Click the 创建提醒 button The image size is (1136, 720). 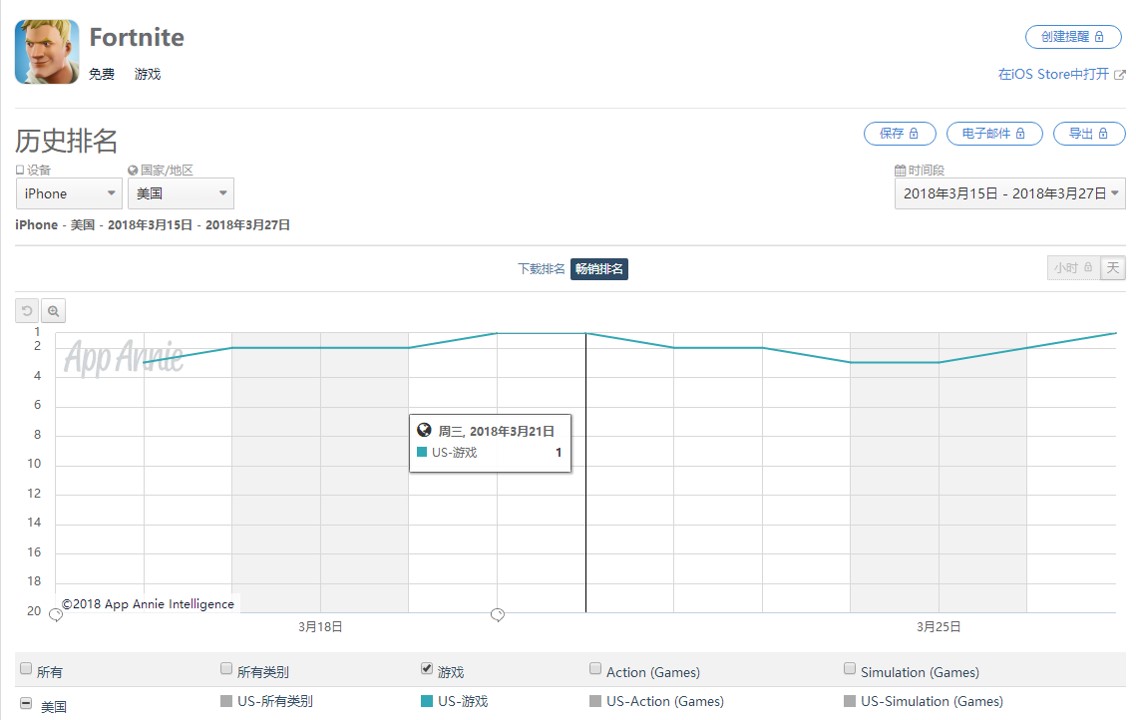pos(1073,37)
